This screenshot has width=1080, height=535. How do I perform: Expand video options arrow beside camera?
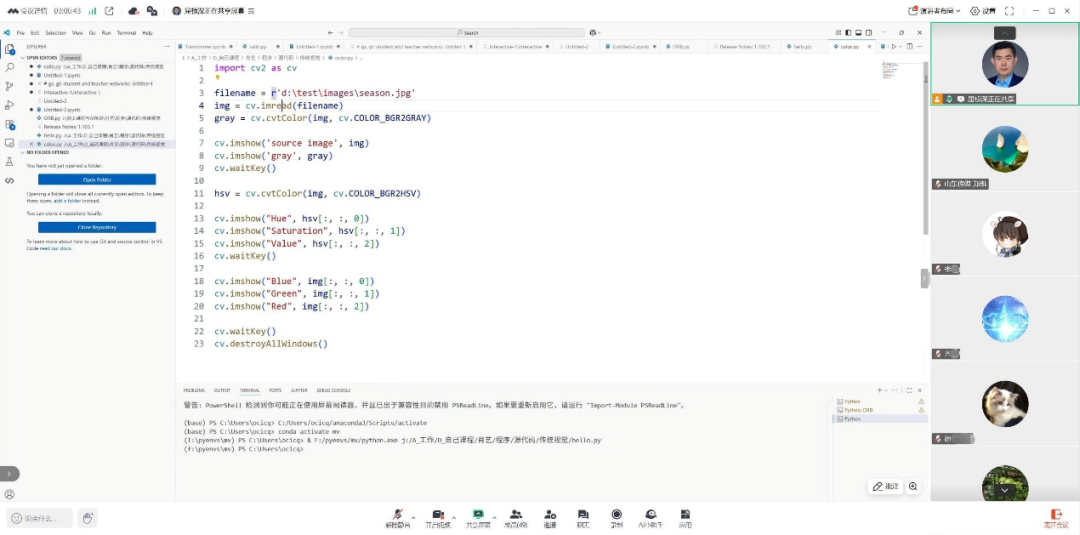[454, 518]
